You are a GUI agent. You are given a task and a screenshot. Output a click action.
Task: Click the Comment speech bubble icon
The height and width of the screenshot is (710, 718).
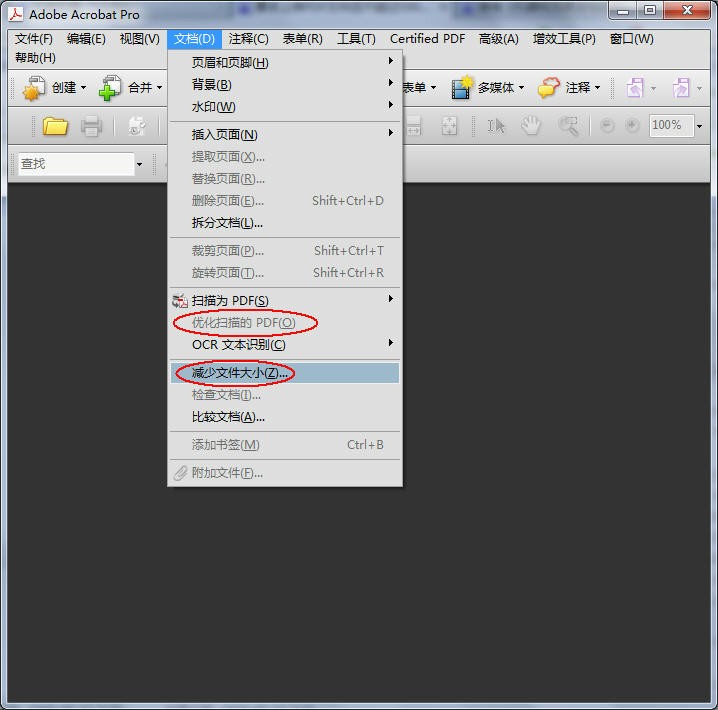(x=549, y=87)
